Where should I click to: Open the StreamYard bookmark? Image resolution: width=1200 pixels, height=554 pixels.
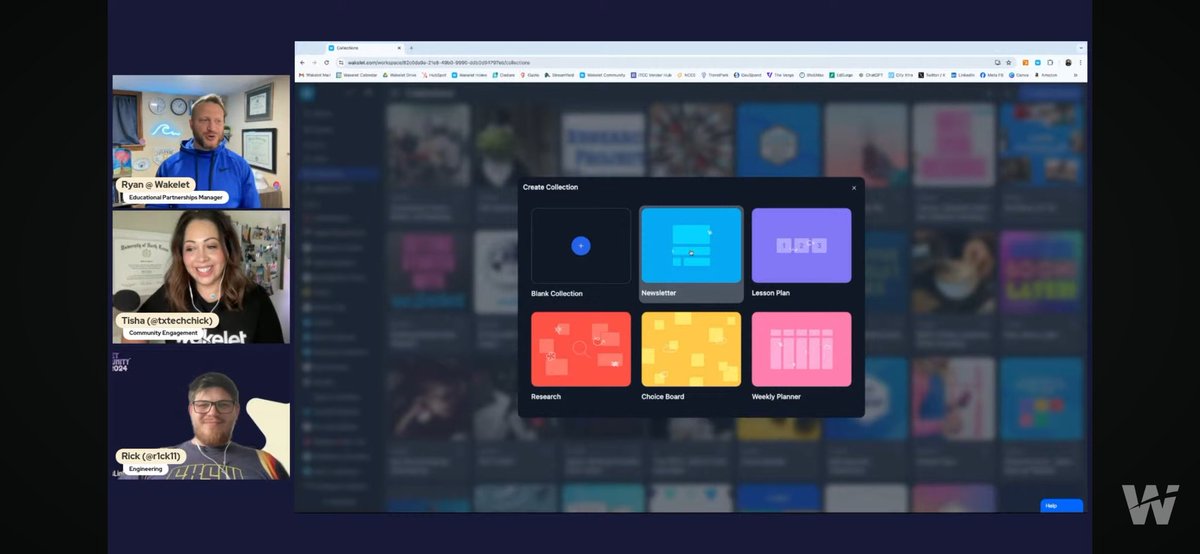tap(559, 75)
